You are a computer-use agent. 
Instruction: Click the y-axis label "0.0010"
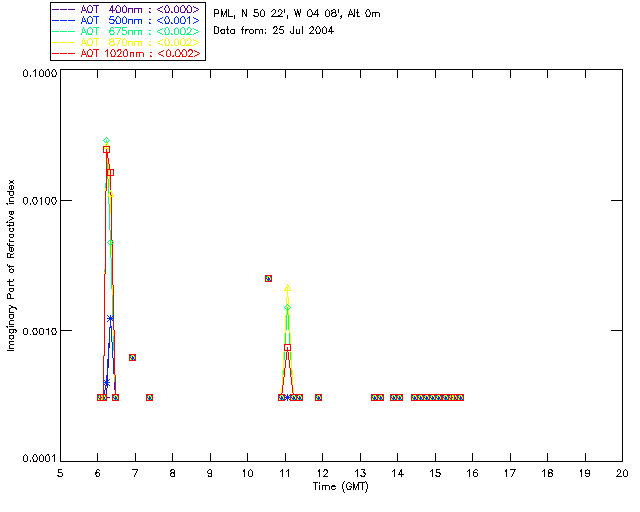[40, 330]
